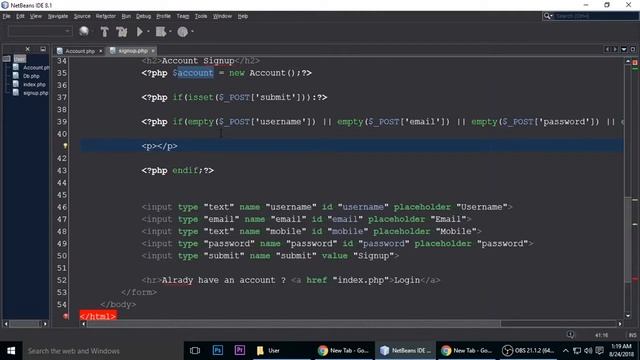
Task: Open the Profile menu
Action: click(x=163, y=16)
